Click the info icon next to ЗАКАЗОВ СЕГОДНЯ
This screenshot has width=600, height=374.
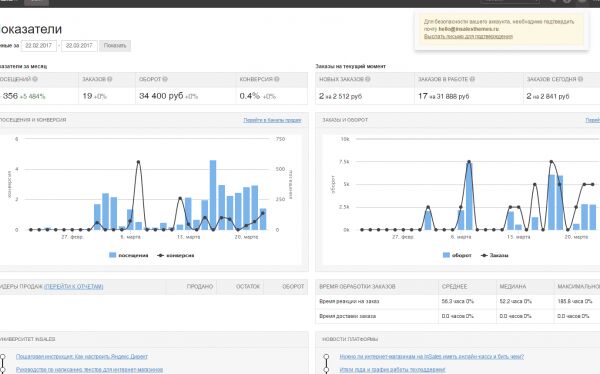[x=580, y=79]
